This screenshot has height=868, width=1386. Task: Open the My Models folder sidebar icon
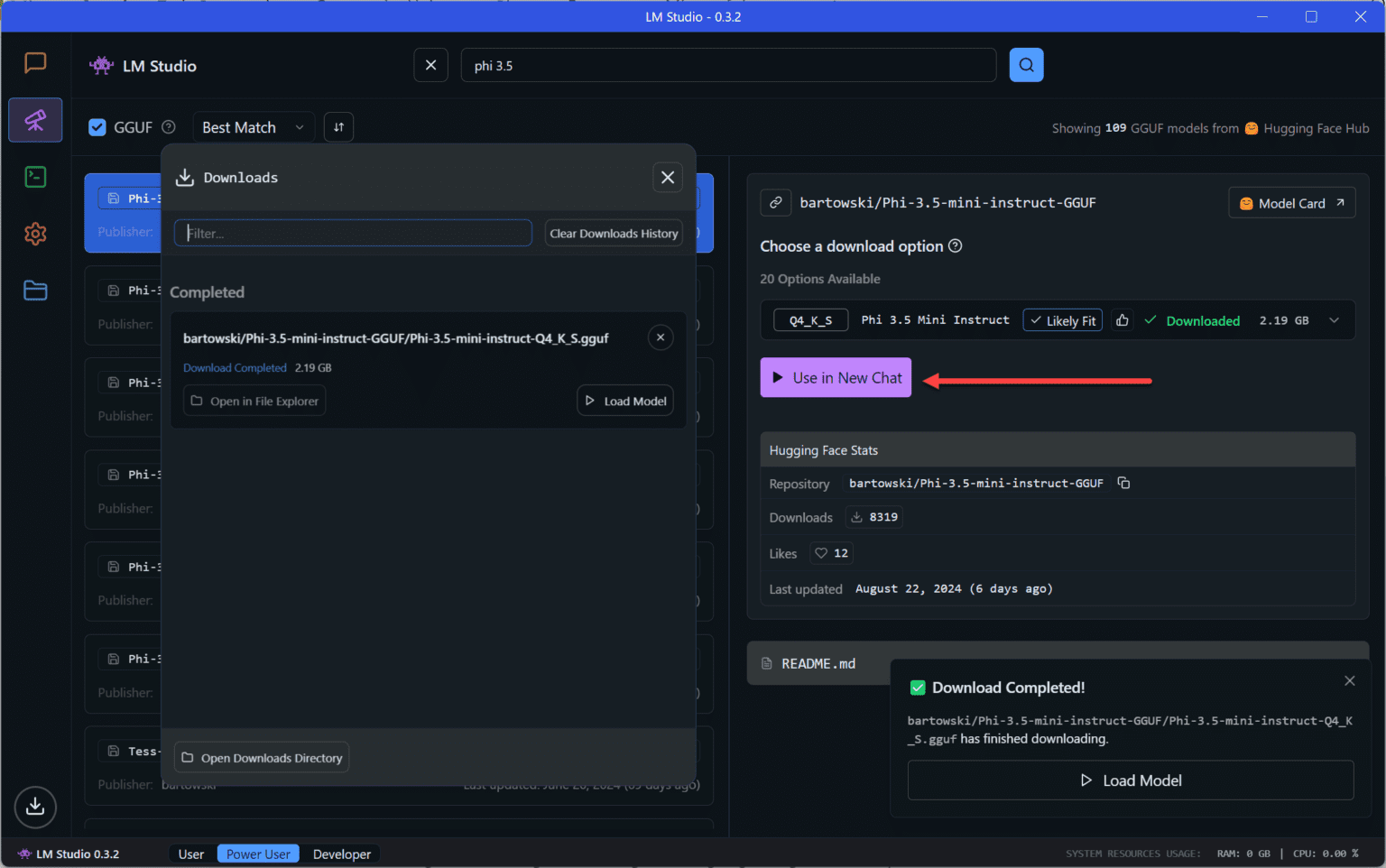35,291
